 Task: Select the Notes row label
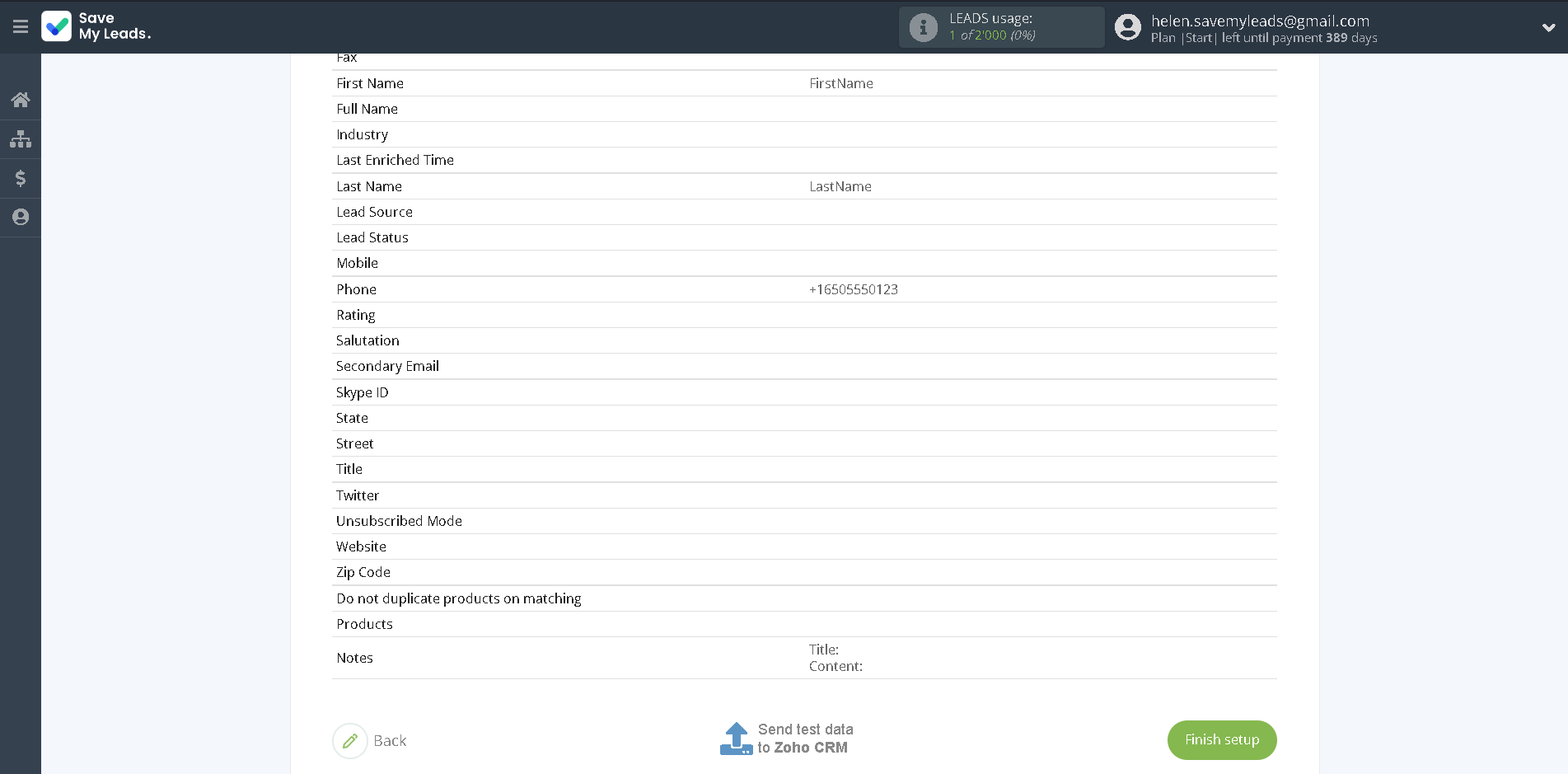point(354,658)
